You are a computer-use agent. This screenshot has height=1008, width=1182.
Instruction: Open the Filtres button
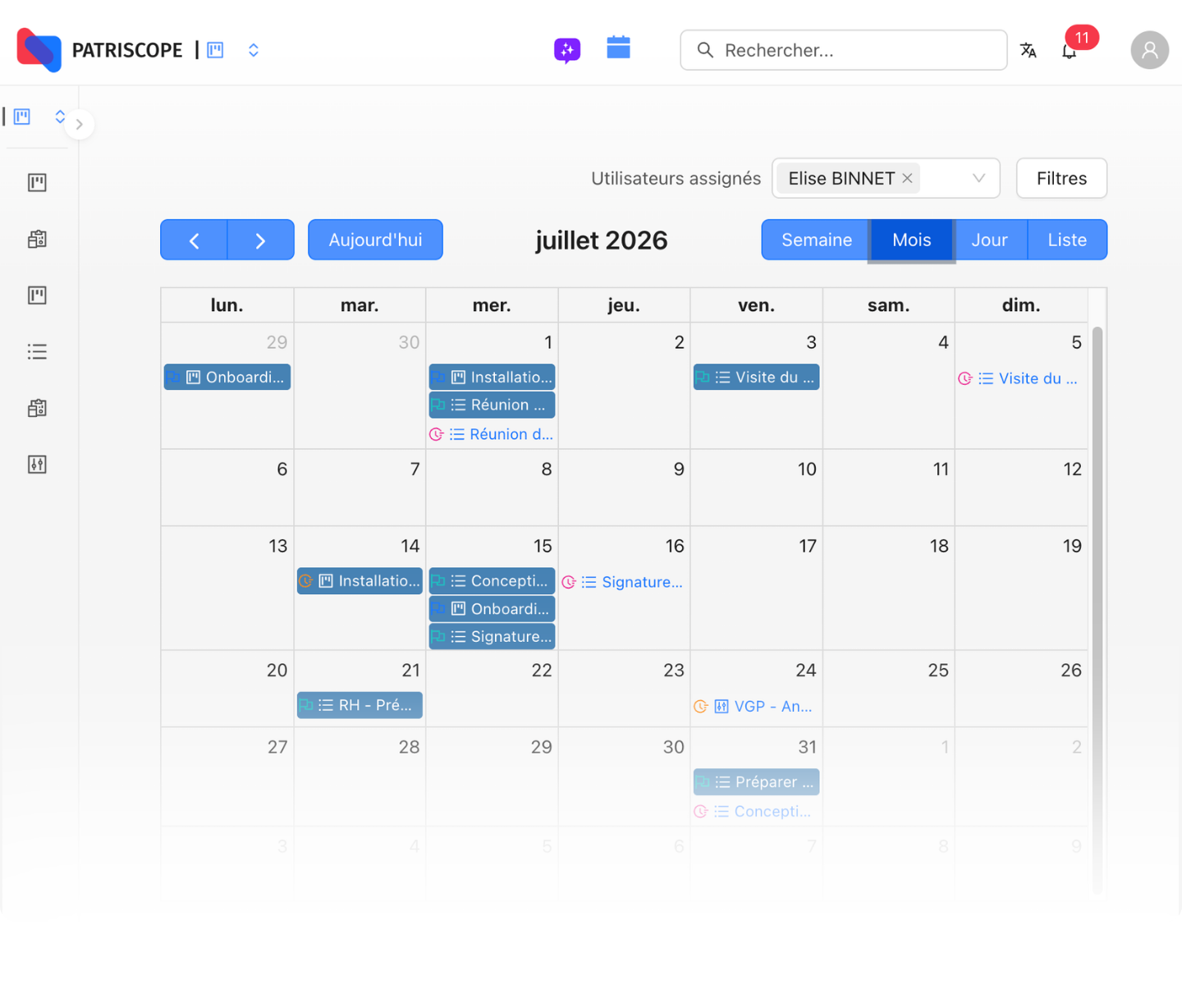pyautogui.click(x=1061, y=178)
